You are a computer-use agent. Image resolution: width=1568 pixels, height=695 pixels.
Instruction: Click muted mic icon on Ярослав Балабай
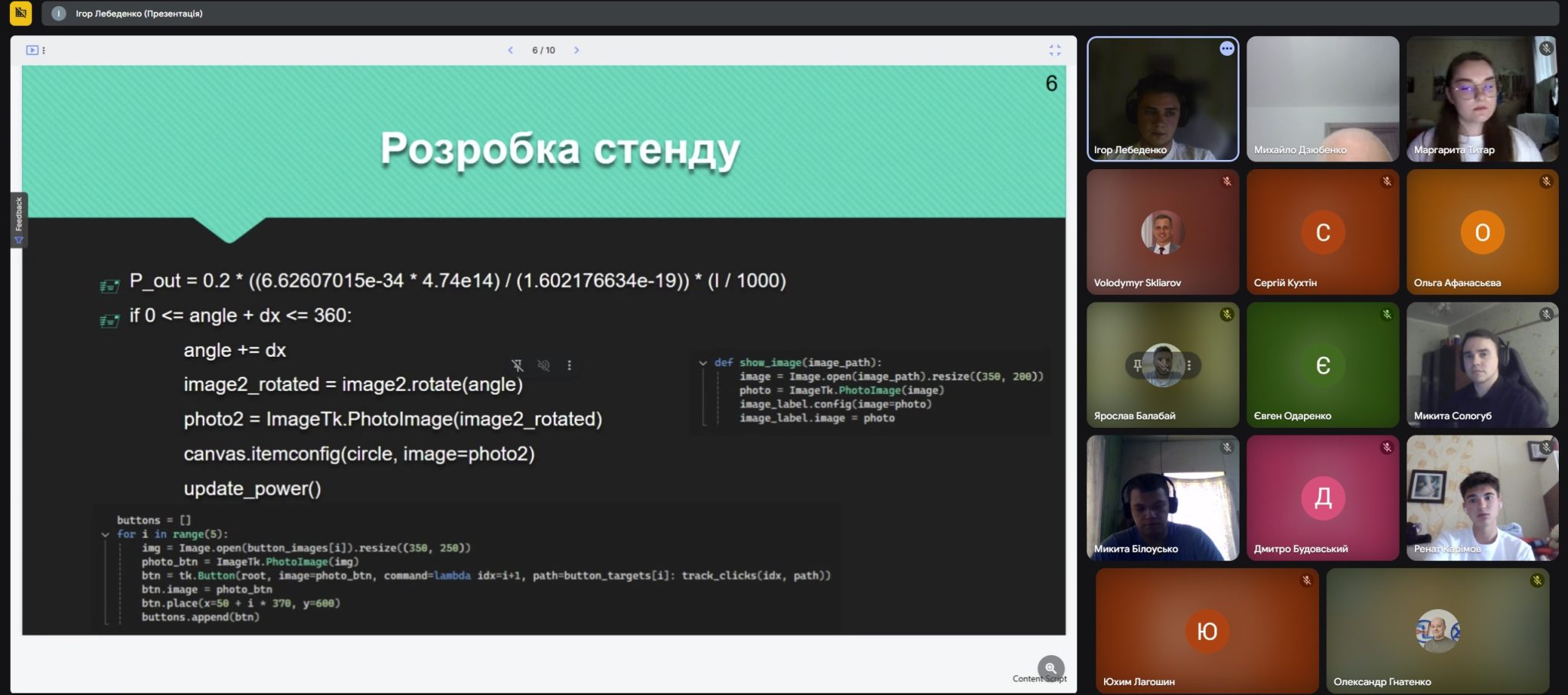click(x=1227, y=315)
